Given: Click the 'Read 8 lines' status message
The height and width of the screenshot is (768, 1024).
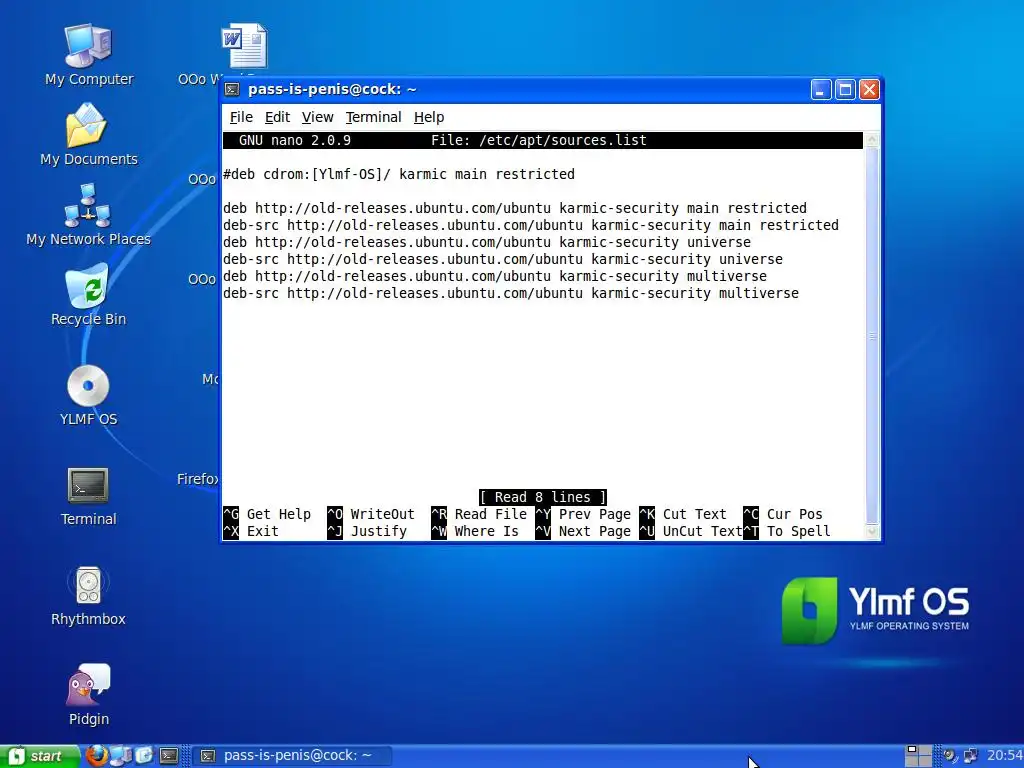Looking at the screenshot, I should [543, 497].
